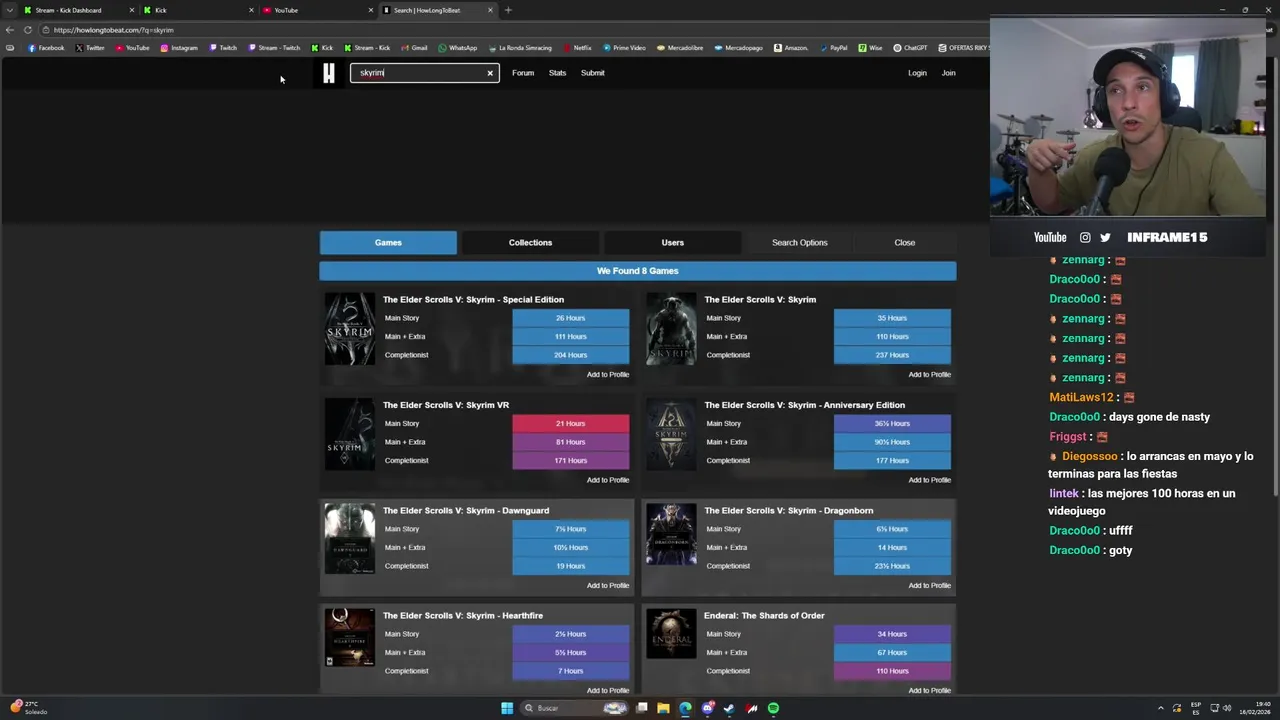Add Enderal: The Shards of Order to profile

(929, 690)
